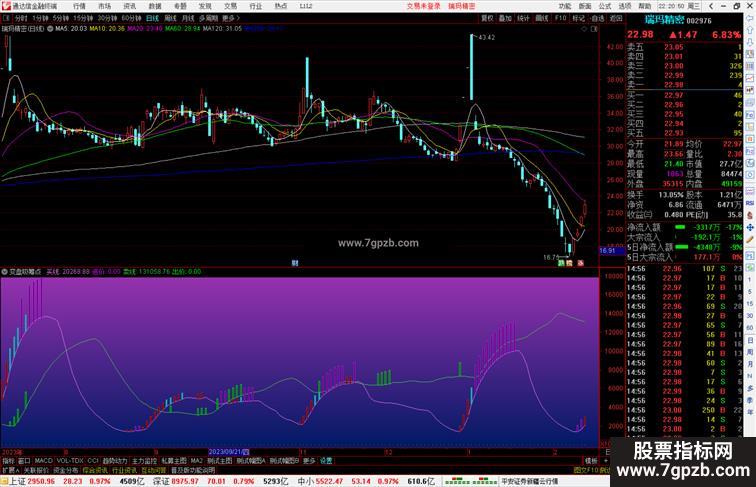
Task: Click the 复权 toolbar button
Action: pyautogui.click(x=487, y=18)
